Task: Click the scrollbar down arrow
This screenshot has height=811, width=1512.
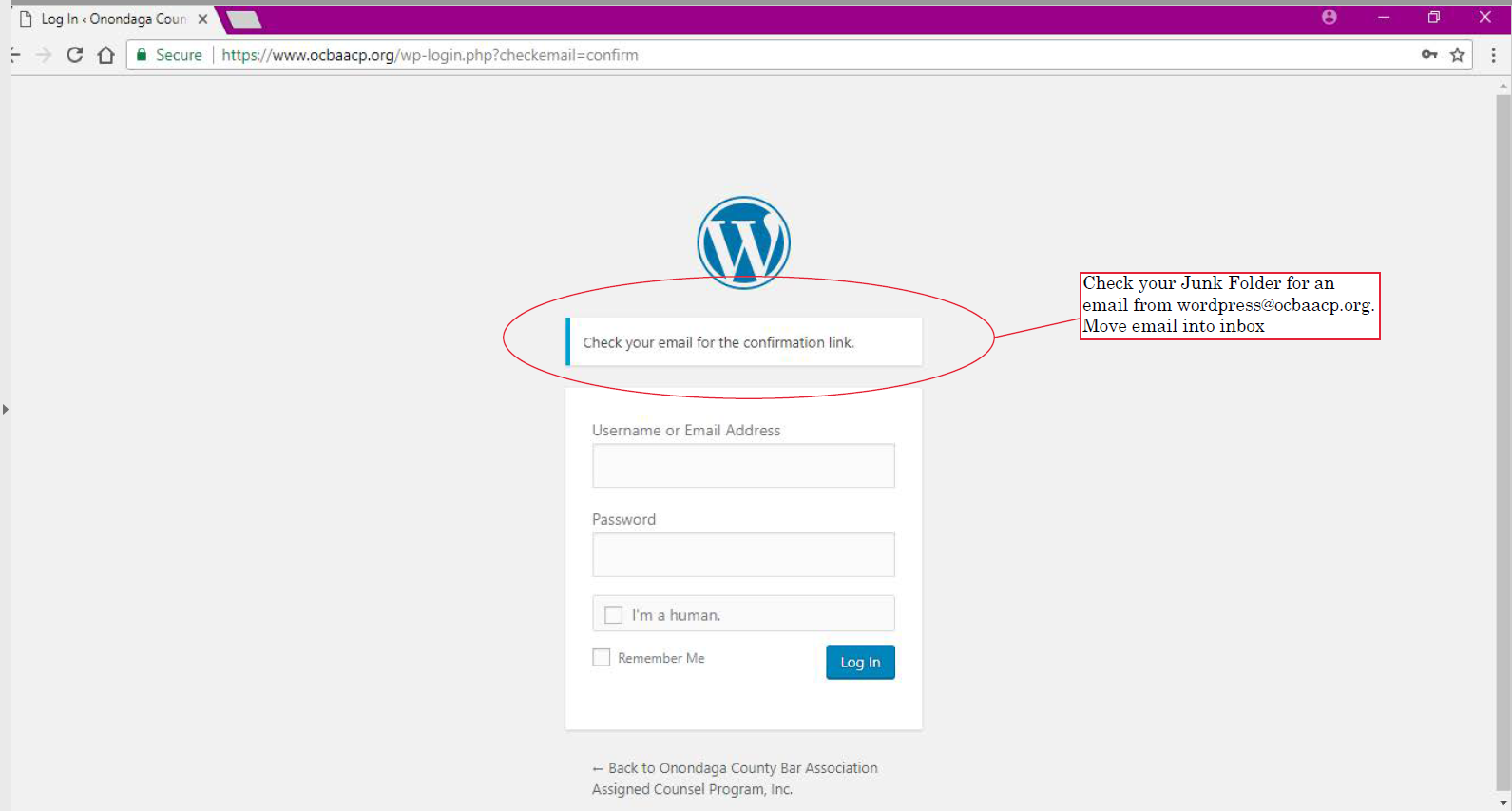Action: coord(1503,802)
